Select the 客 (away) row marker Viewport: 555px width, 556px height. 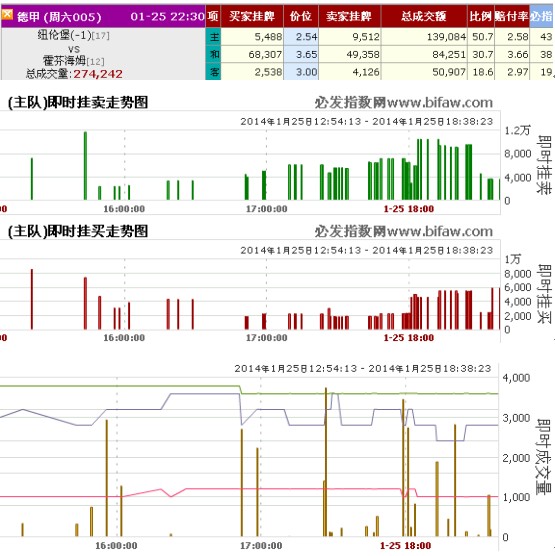(213, 72)
